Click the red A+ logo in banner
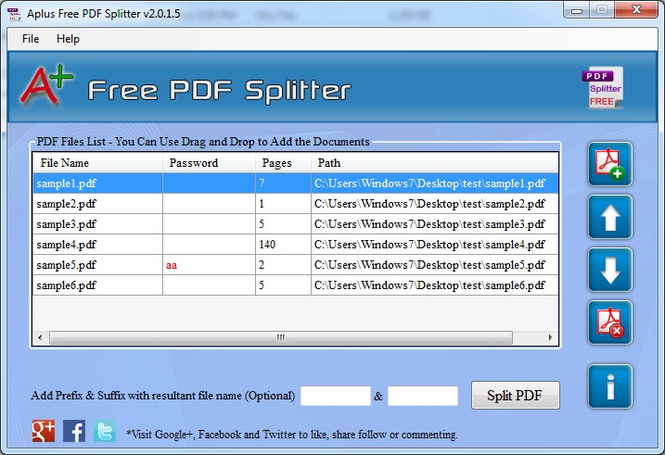The image size is (665, 455). pos(47,85)
